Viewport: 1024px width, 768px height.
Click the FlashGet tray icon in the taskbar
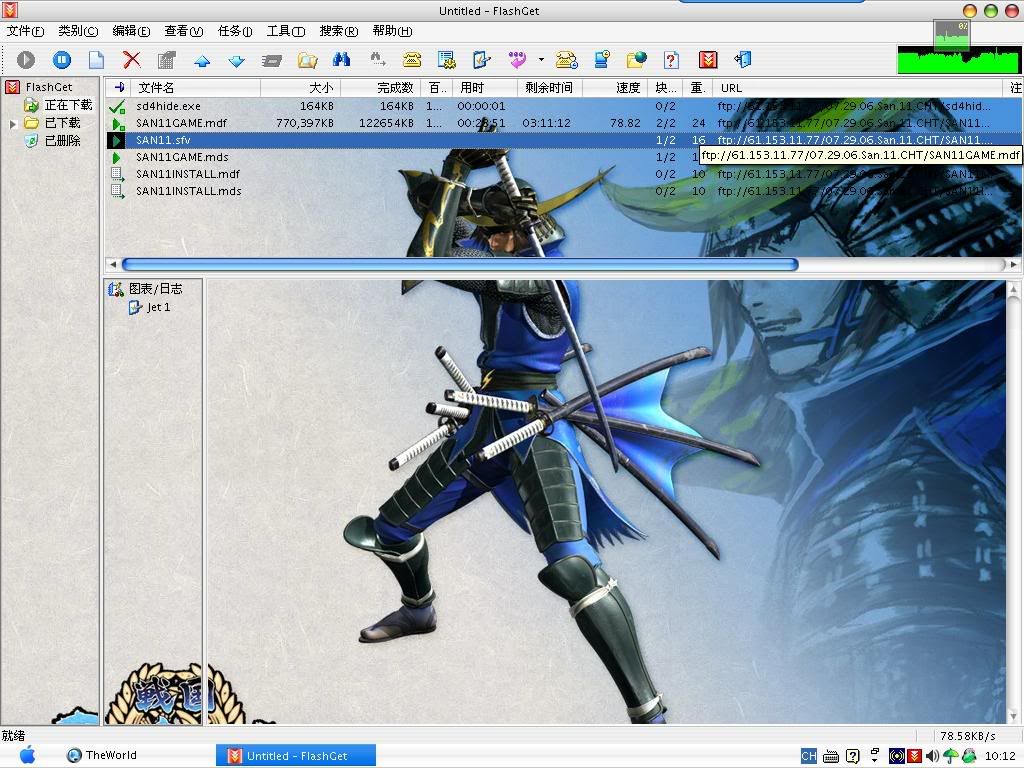pos(914,756)
